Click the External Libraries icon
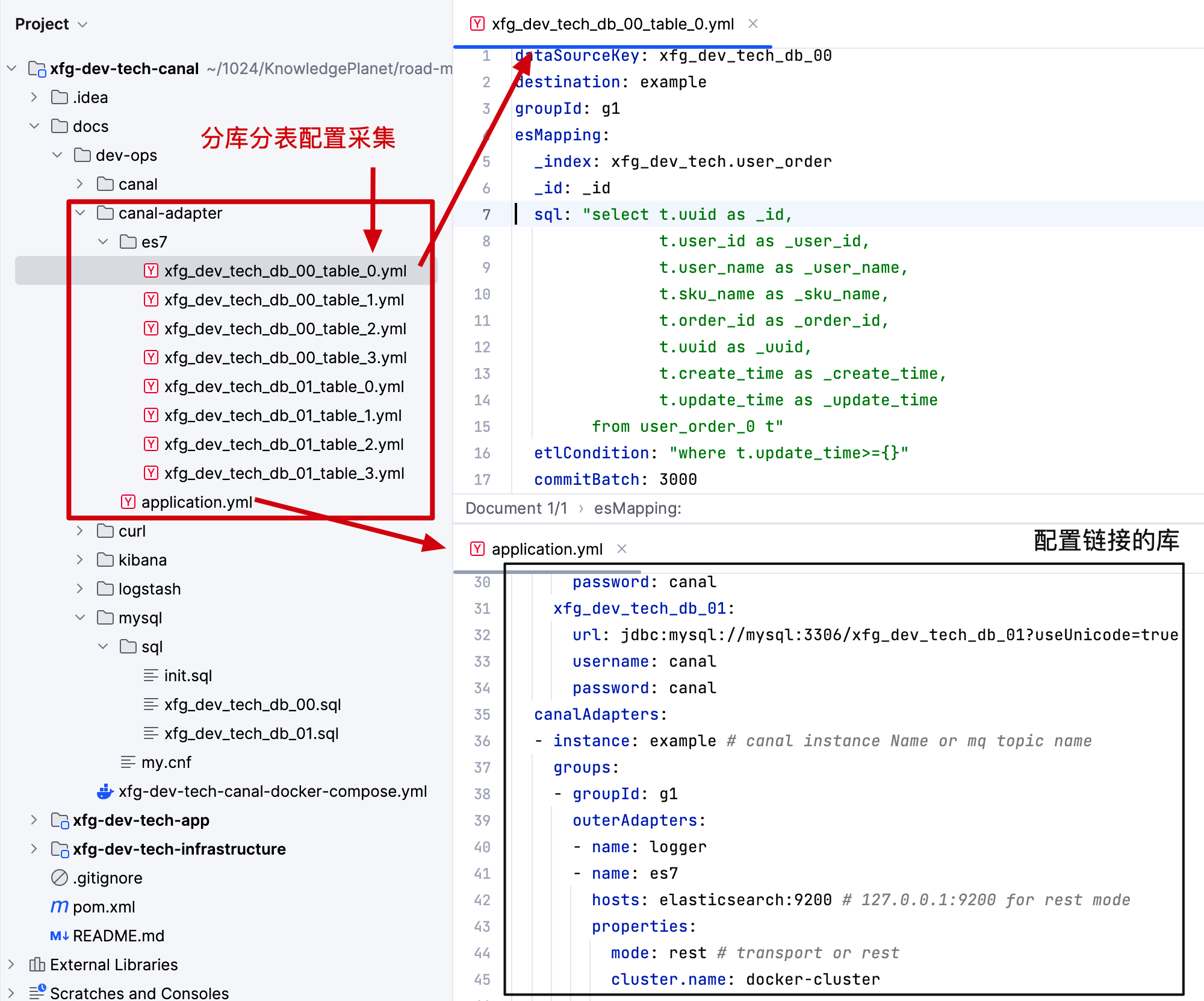This screenshot has width=1204, height=1001. 37,965
